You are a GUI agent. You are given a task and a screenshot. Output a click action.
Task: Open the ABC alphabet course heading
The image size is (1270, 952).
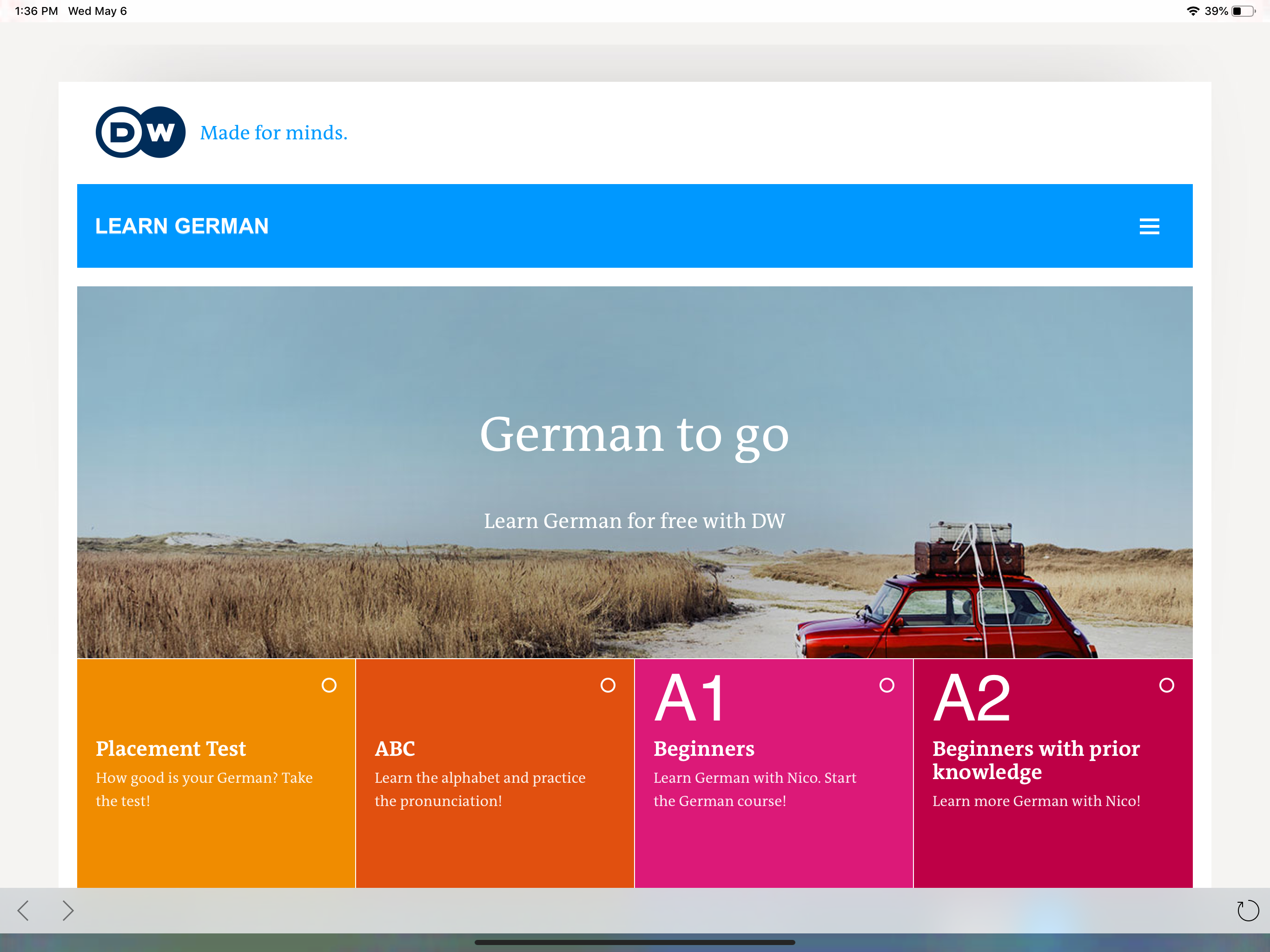[x=395, y=749]
